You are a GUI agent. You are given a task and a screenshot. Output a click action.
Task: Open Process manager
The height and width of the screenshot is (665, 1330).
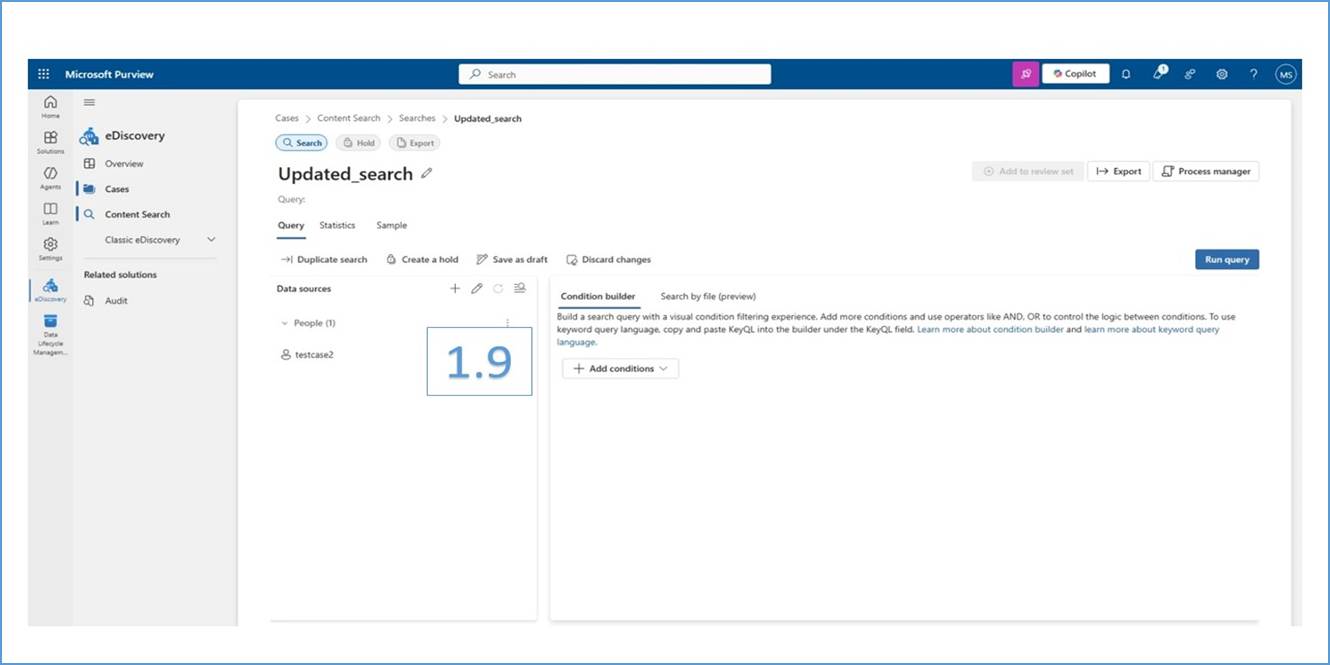click(1206, 171)
